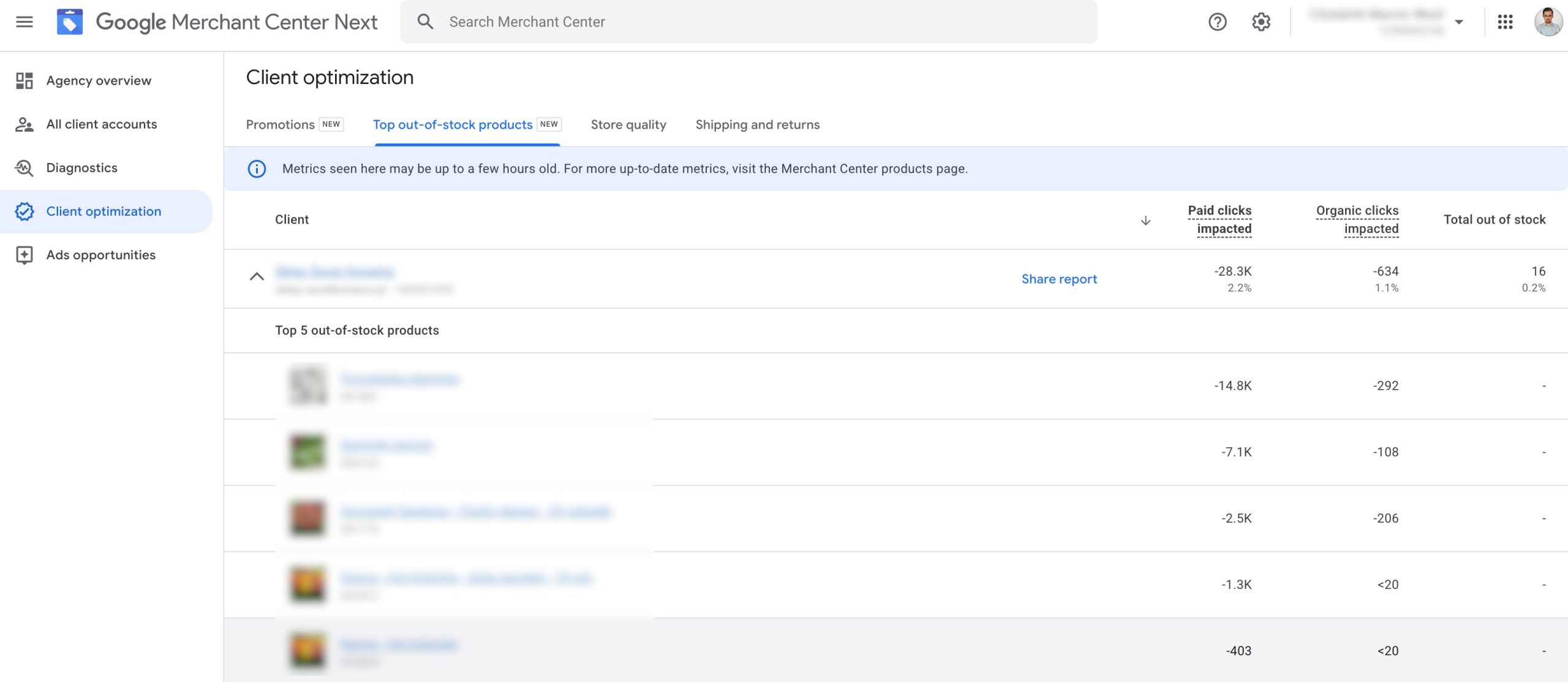Open the Google apps grid
Viewport: 1568px width, 682px height.
[1505, 22]
